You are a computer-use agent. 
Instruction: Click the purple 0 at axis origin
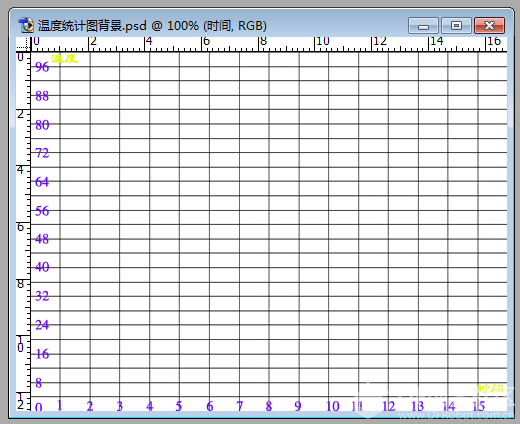(x=39, y=407)
